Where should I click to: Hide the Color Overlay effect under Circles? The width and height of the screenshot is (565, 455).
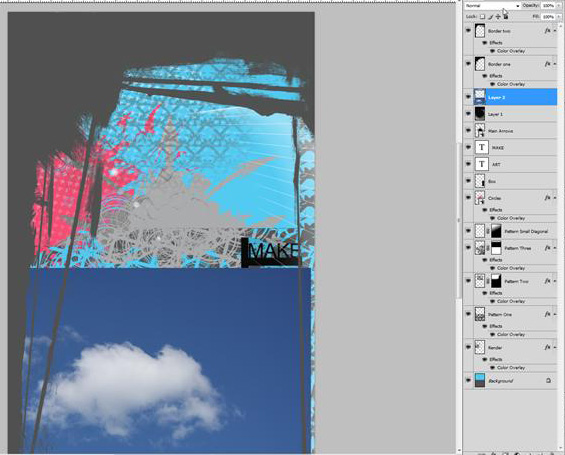point(493,218)
